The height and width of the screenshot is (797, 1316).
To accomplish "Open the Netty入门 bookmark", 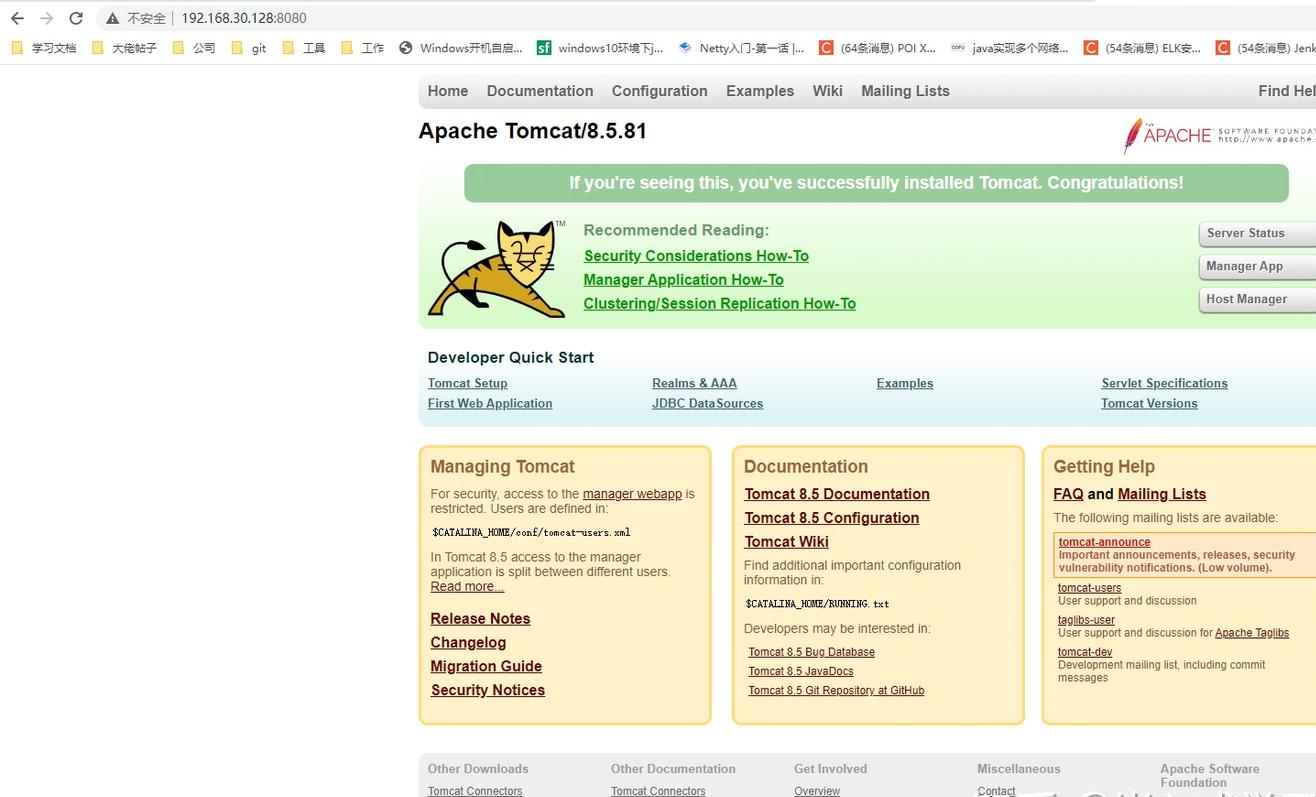I will click(741, 47).
